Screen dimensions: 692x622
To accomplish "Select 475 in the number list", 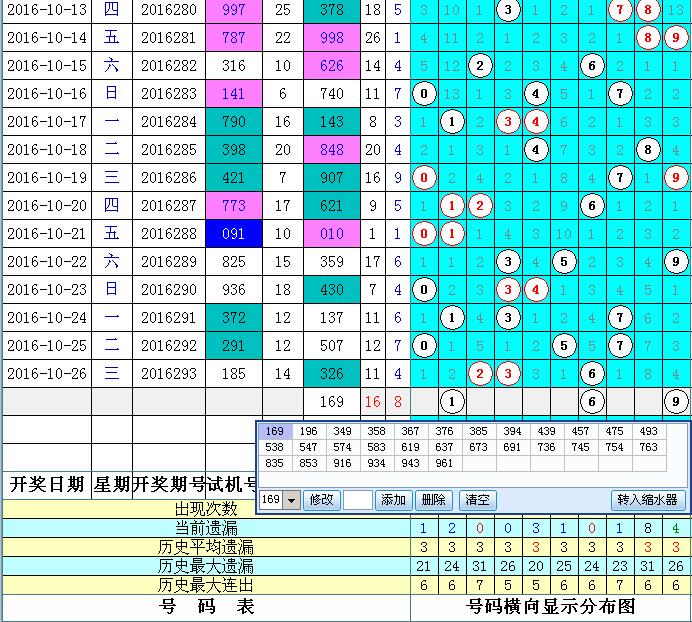I will coord(614,431).
